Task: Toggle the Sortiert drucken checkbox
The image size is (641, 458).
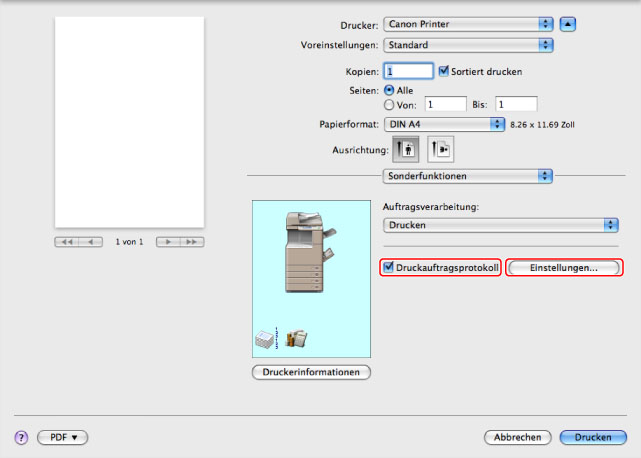Action: [x=445, y=71]
